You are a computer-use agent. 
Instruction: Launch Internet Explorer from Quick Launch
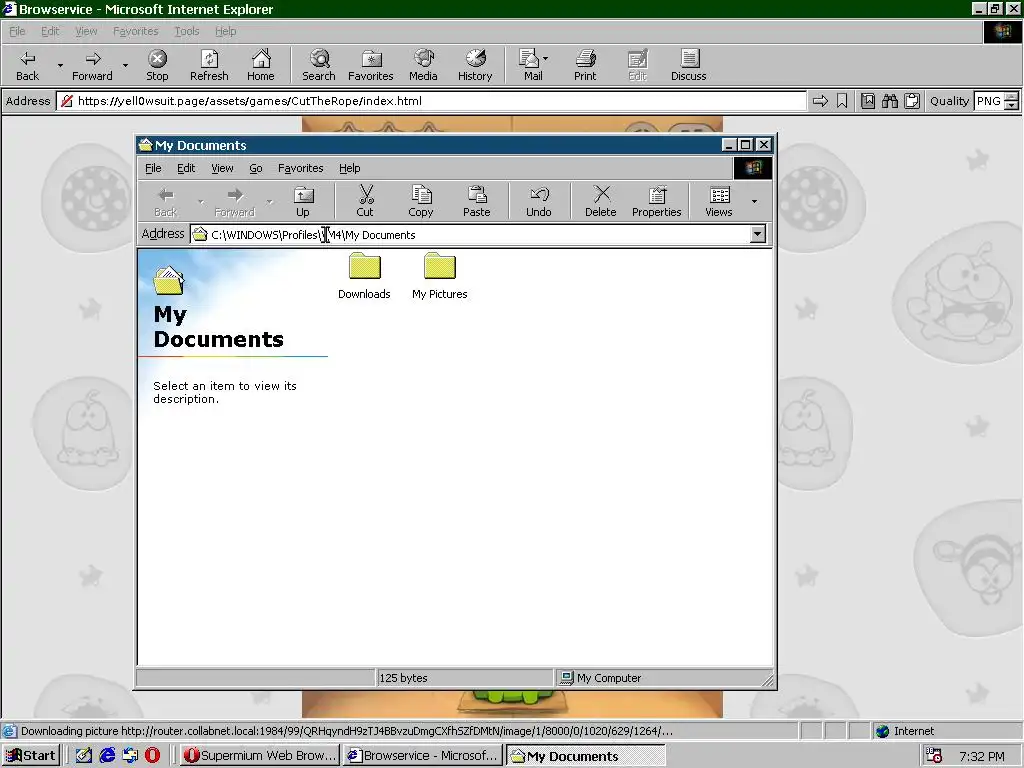(x=107, y=756)
